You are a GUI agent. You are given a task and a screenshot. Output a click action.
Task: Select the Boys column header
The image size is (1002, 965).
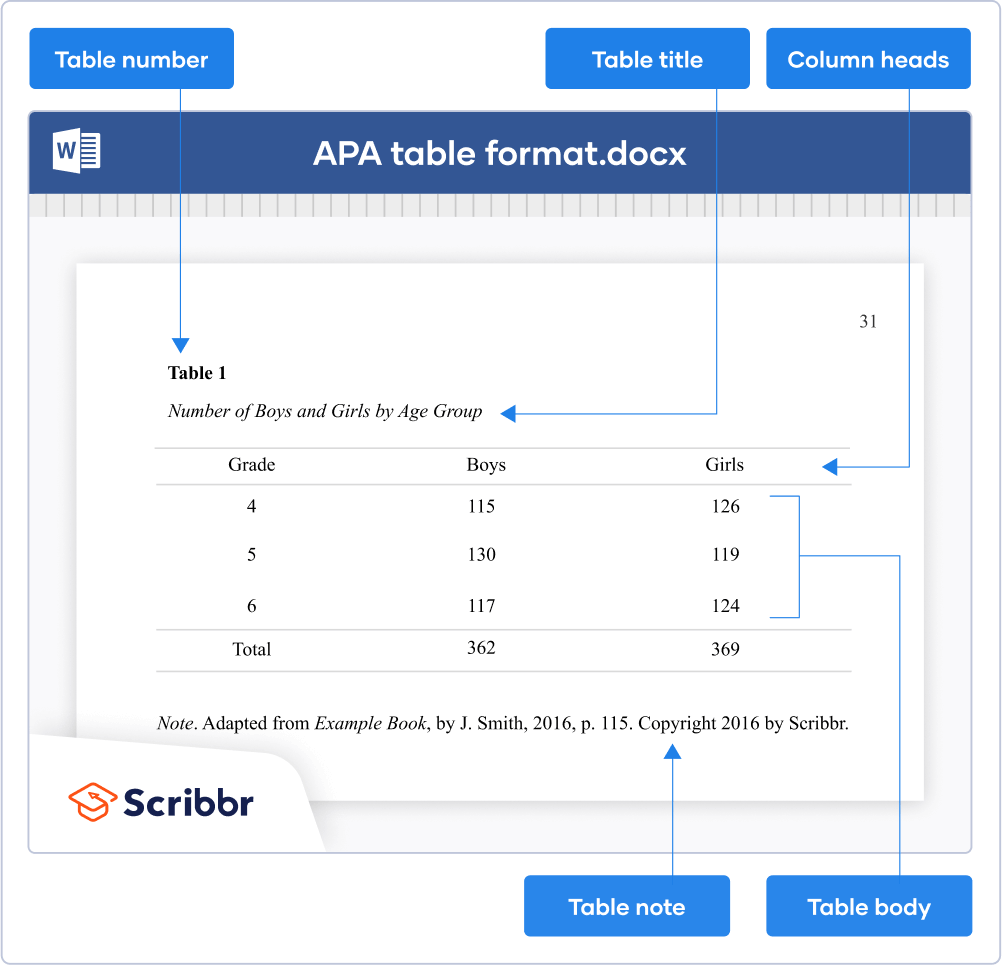pos(486,465)
